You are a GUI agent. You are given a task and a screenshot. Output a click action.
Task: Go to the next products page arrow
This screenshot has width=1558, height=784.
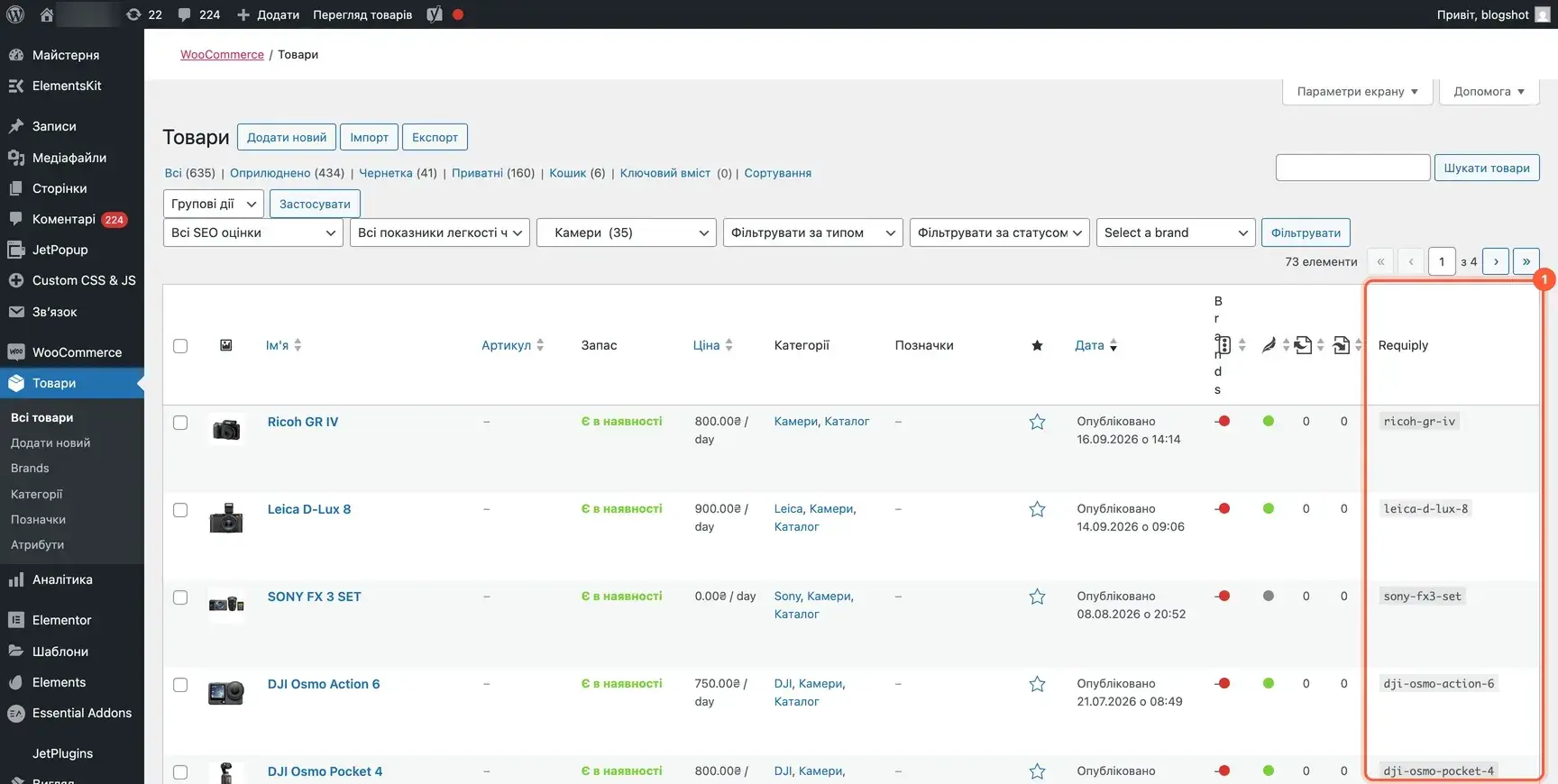click(1496, 261)
